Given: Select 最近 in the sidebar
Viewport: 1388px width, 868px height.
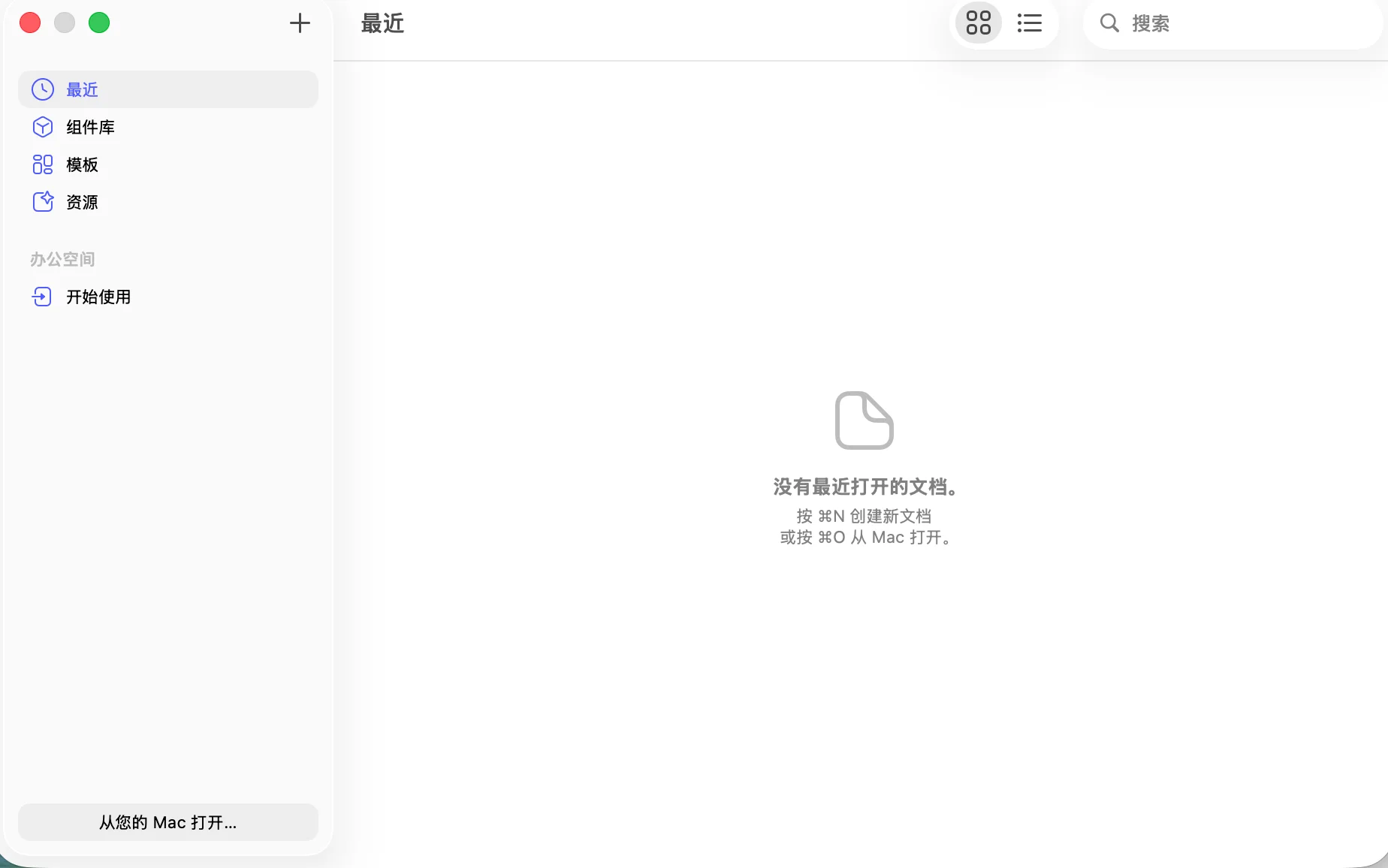Looking at the screenshot, I should pyautogui.click(x=168, y=89).
